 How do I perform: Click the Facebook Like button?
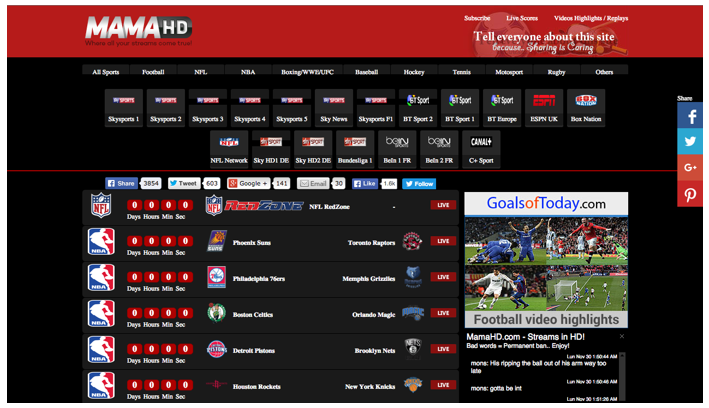point(365,183)
